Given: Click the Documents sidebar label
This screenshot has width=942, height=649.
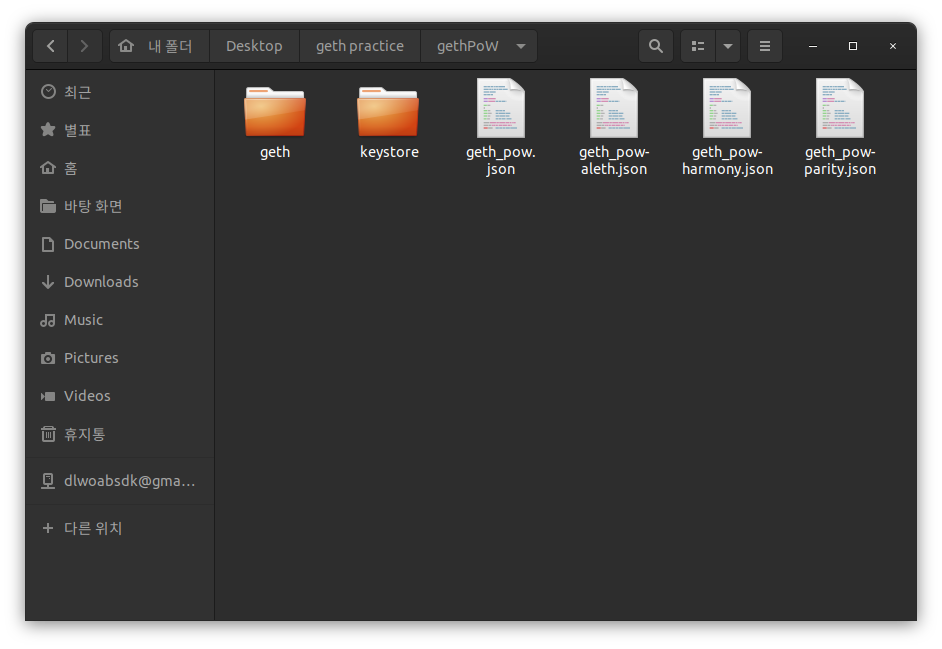Looking at the screenshot, I should [102, 244].
